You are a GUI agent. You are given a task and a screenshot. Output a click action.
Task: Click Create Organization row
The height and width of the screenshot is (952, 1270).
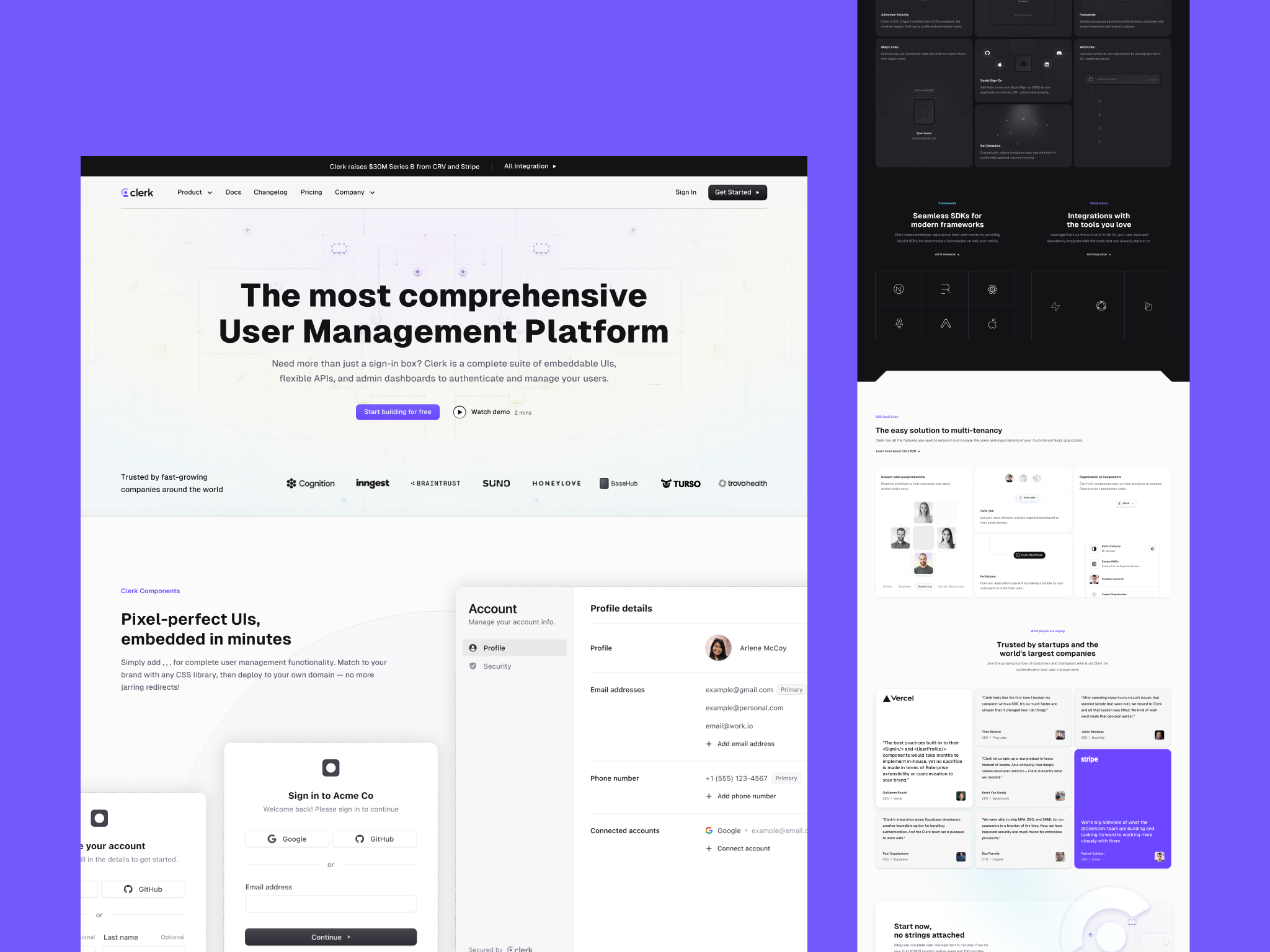point(1123,594)
